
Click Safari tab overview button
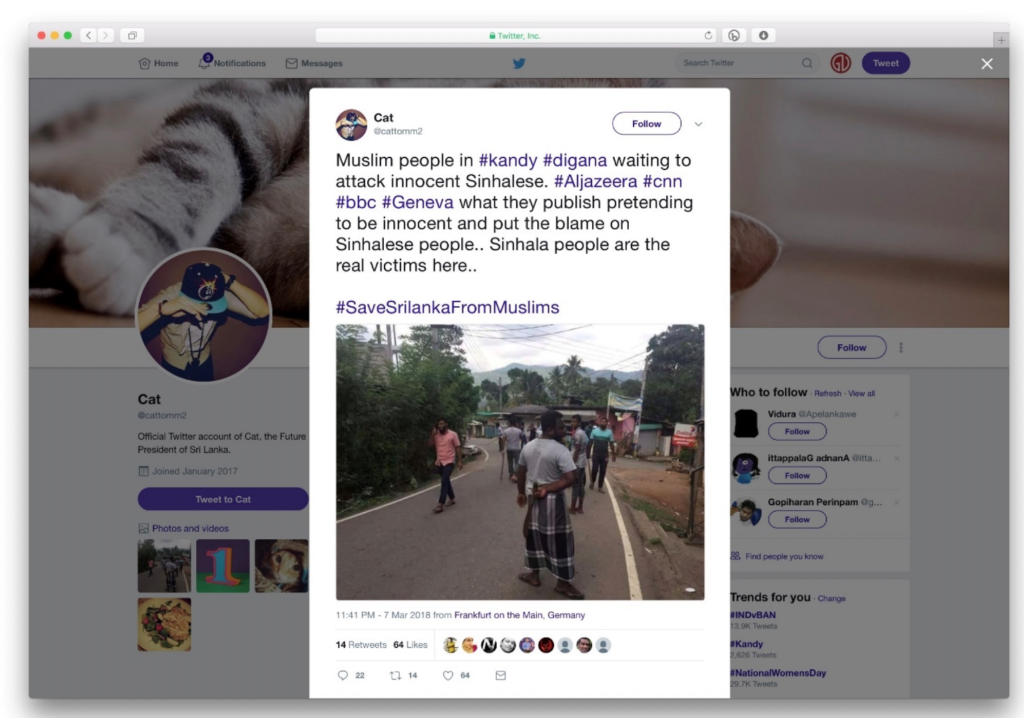[132, 35]
